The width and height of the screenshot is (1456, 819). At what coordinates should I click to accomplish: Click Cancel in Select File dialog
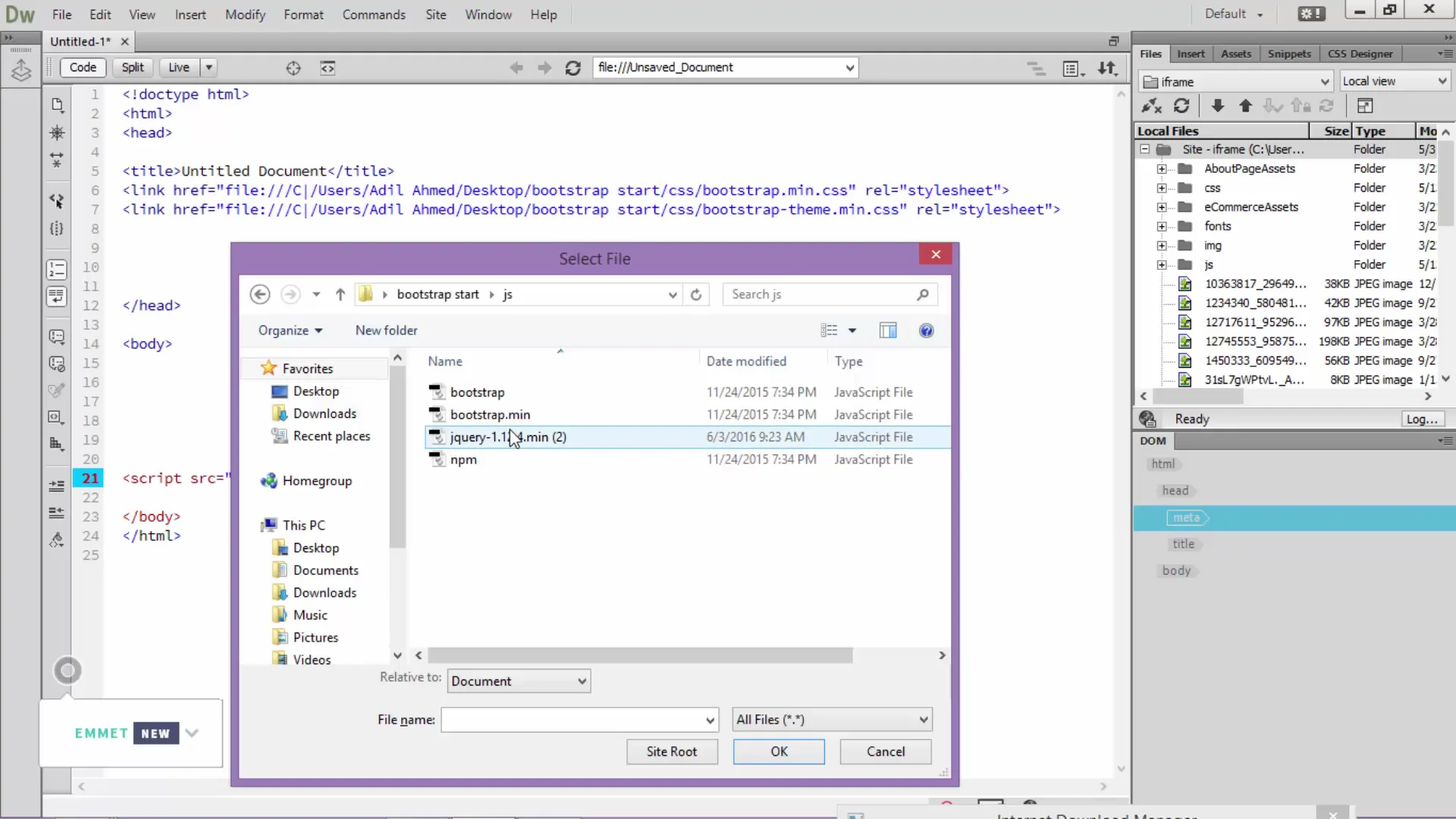click(x=886, y=752)
